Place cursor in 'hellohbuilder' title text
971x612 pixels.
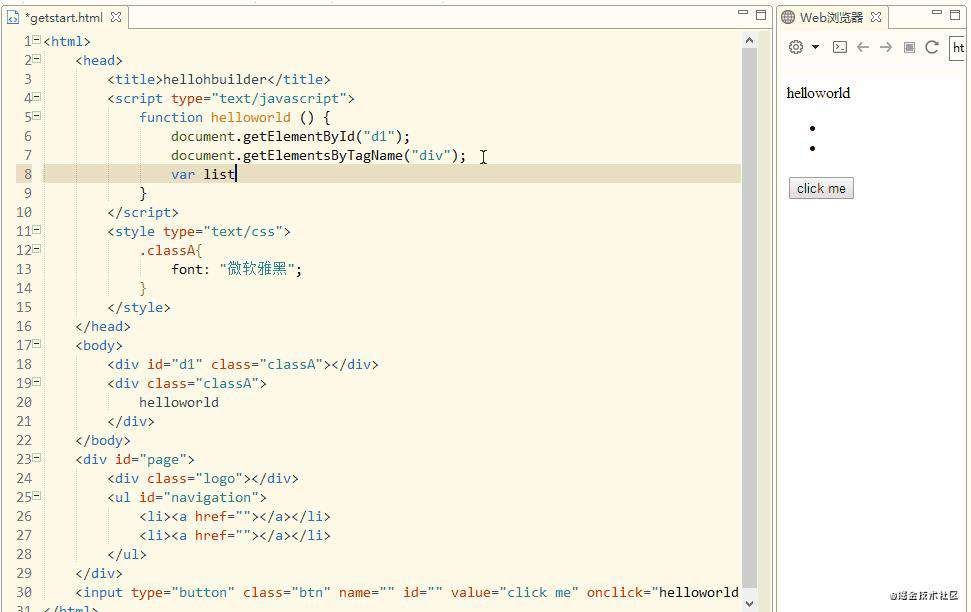coord(215,79)
